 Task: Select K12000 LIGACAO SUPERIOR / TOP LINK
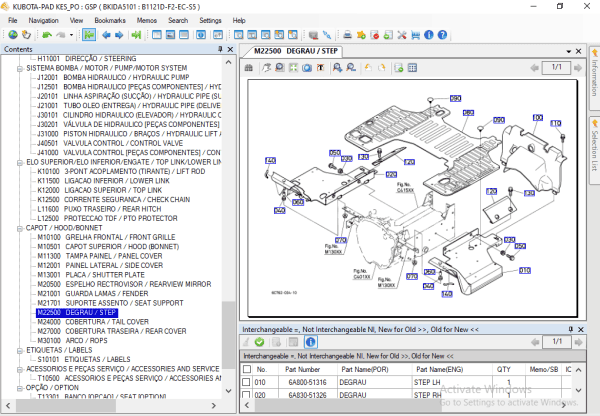[99, 190]
